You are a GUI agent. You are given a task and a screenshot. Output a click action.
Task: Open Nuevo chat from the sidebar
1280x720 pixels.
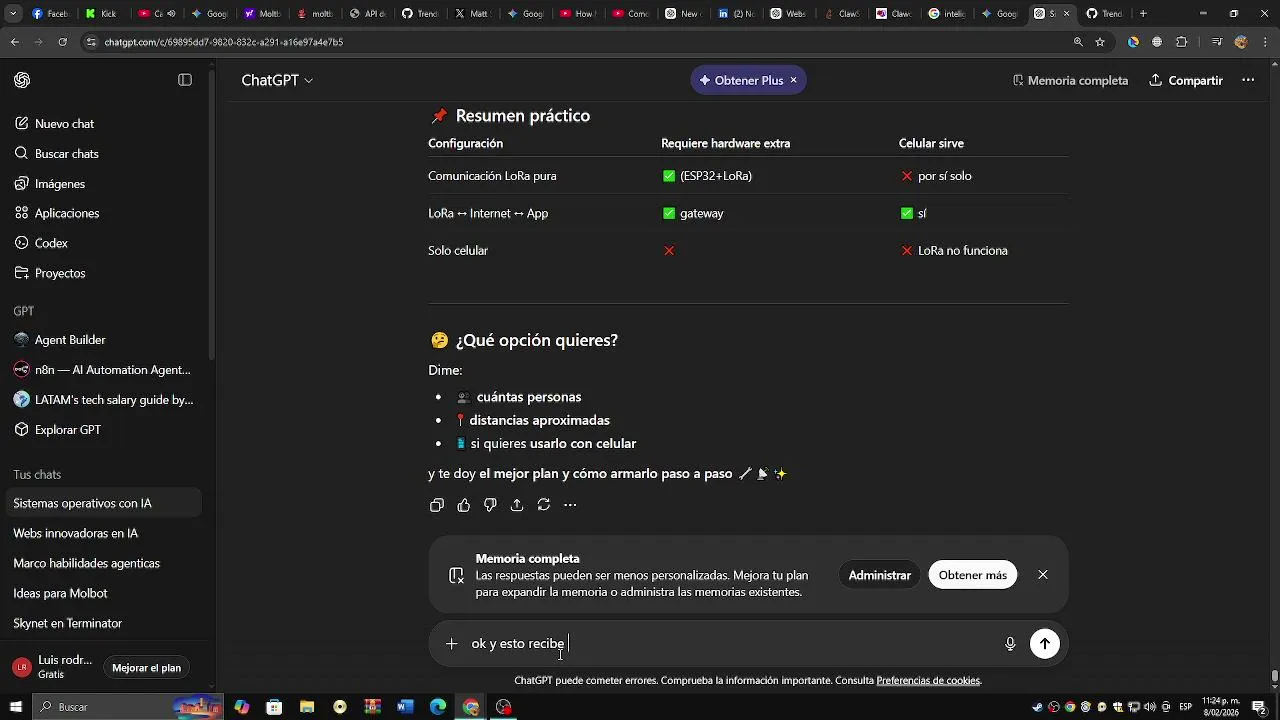click(x=64, y=124)
